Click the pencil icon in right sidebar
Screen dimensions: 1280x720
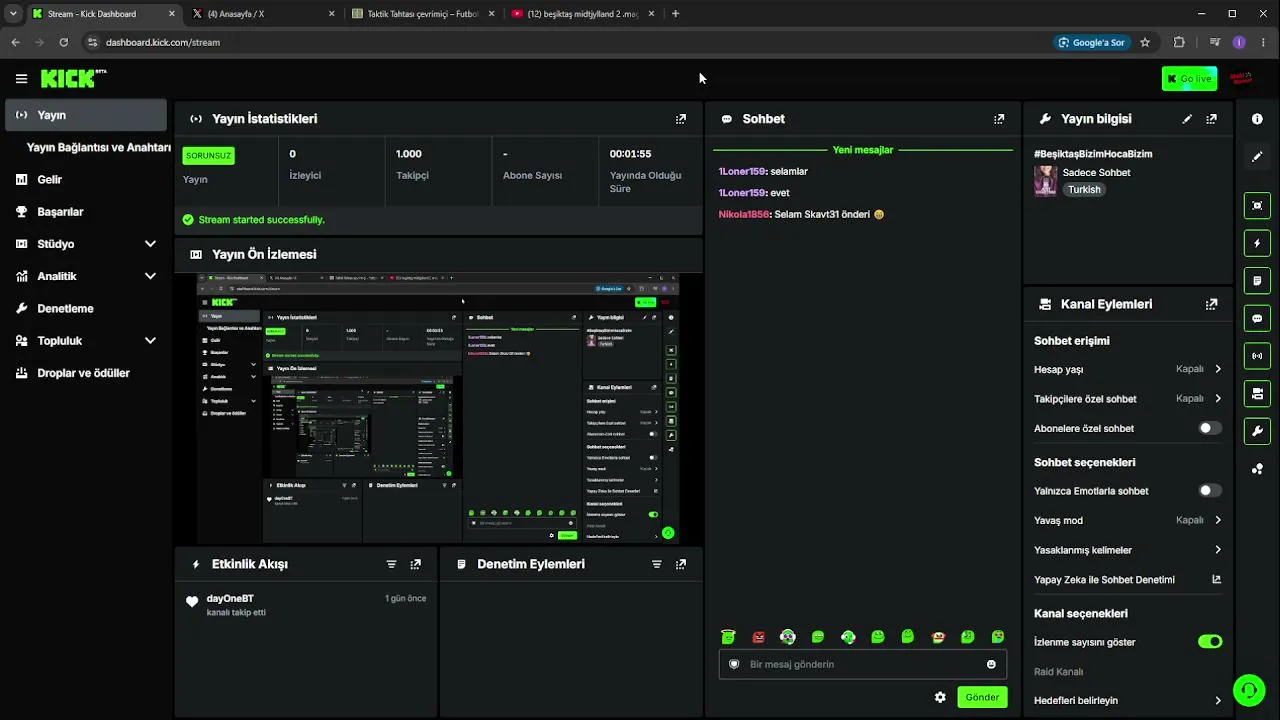click(1257, 156)
